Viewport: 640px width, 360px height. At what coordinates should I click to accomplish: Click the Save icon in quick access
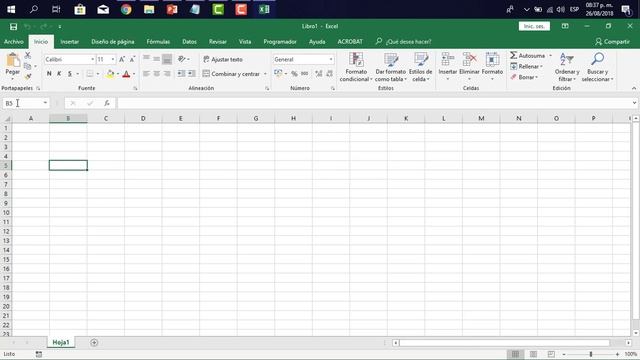pyautogui.click(x=13, y=27)
